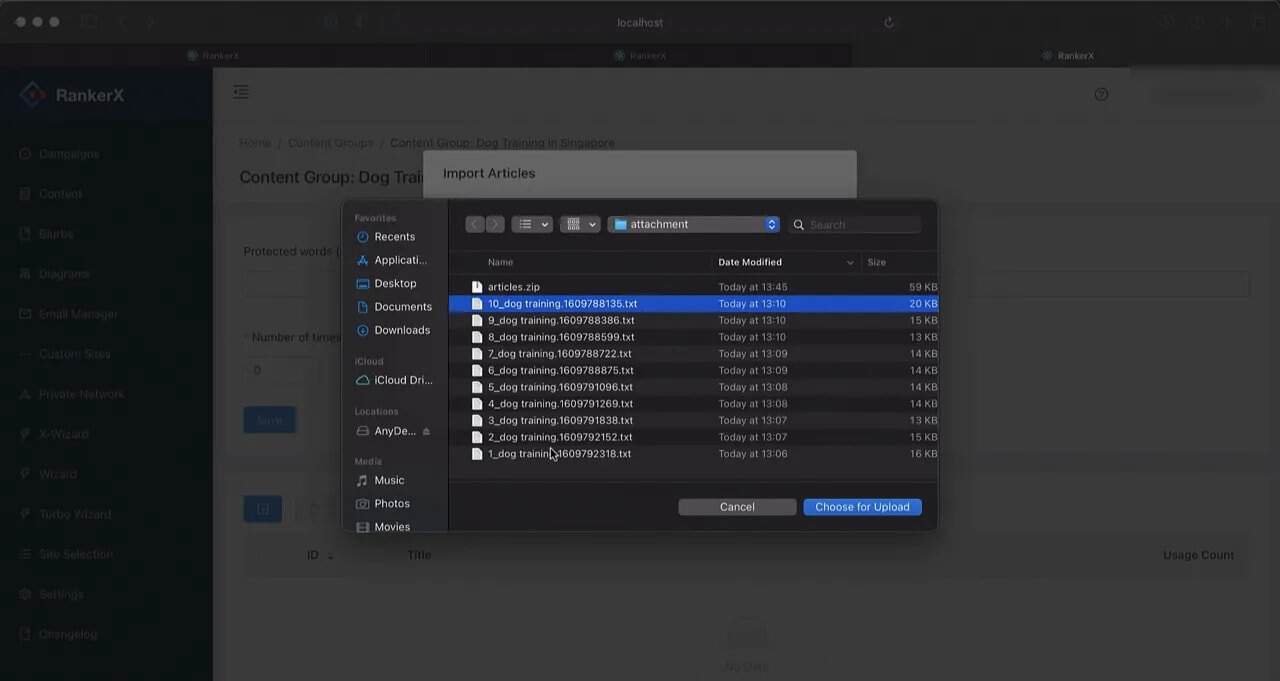This screenshot has width=1280, height=681.
Task: Select 1_dog training.1609792318.txt file
Action: click(559, 454)
